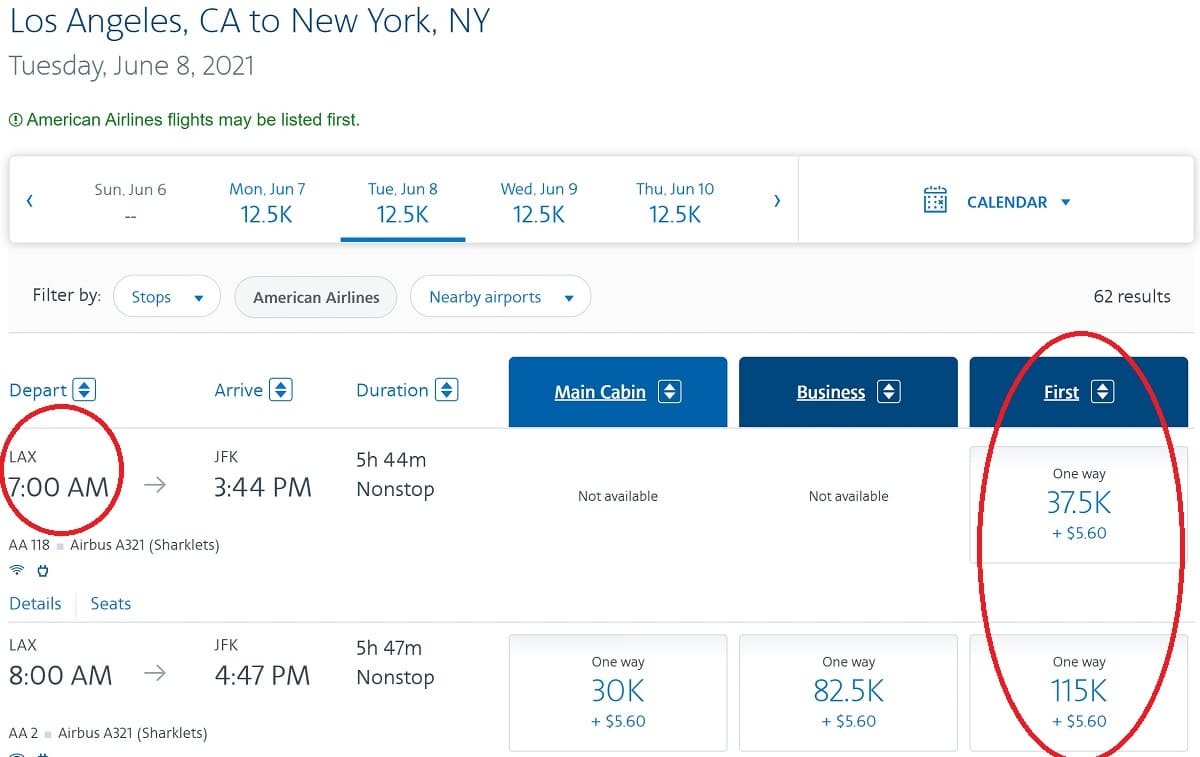1200x757 pixels.
Task: Select Wed, Jun 9 date tab
Action: (539, 201)
